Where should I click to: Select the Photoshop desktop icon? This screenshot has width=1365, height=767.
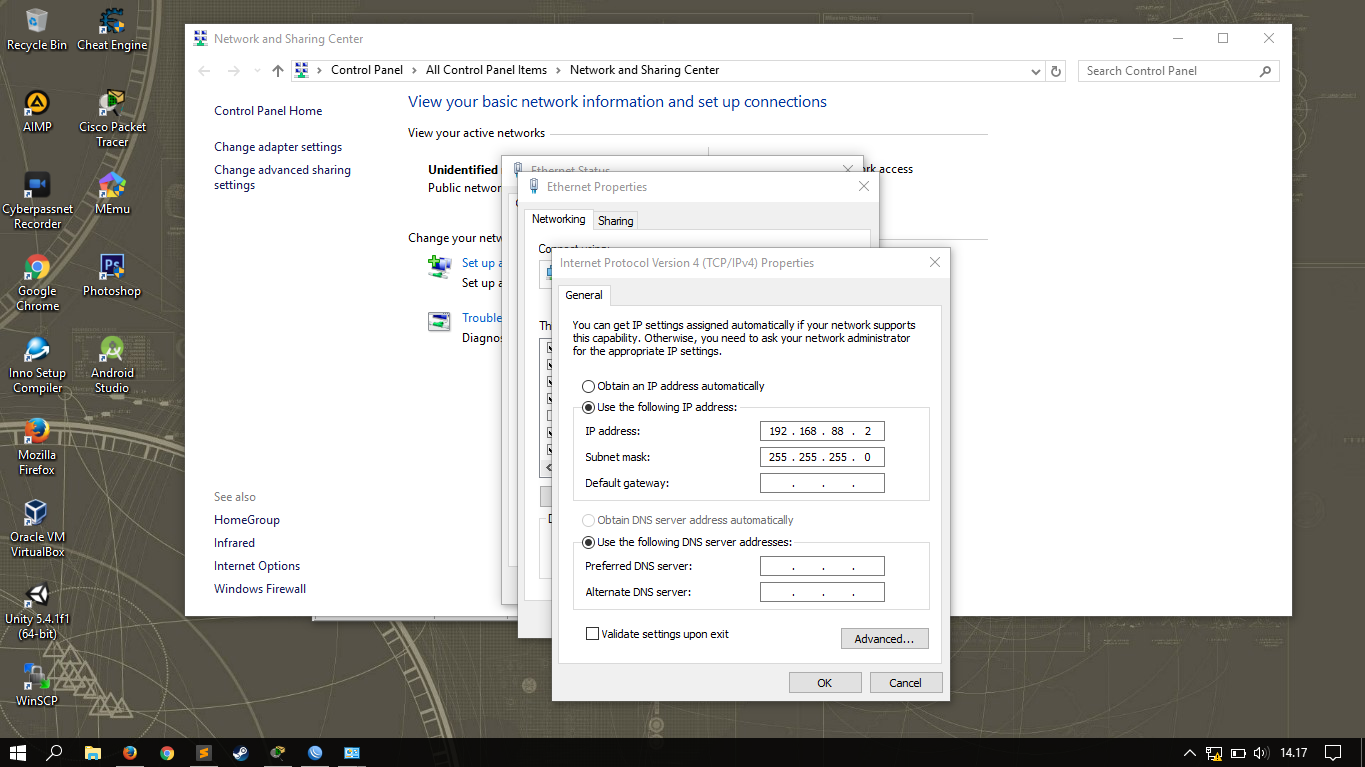click(112, 276)
